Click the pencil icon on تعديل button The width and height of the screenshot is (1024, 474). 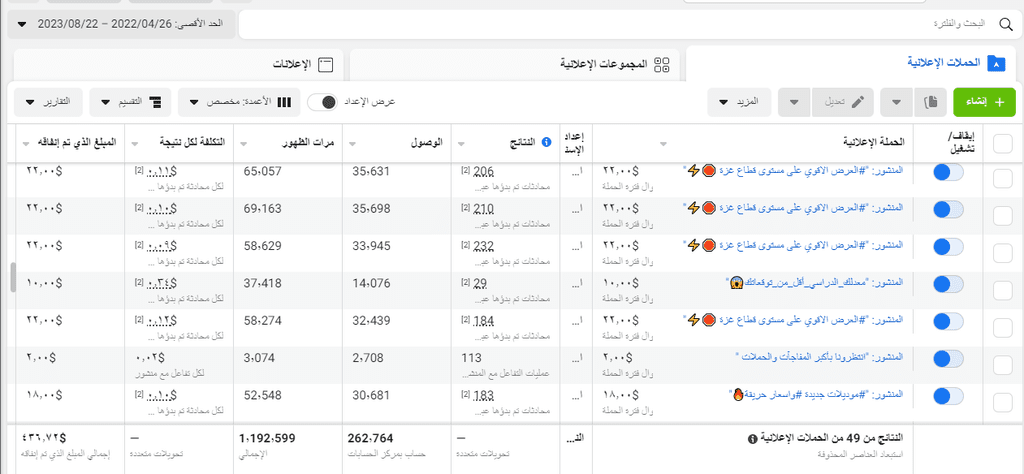point(860,102)
